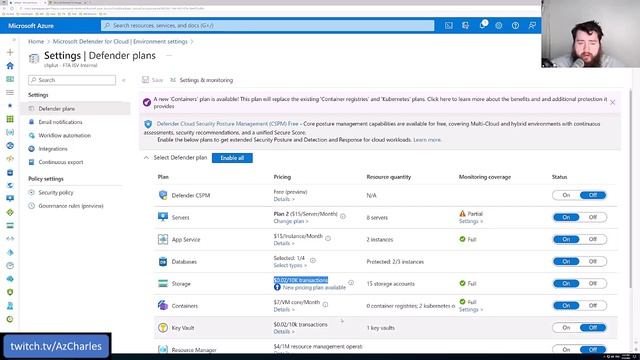The image size is (640, 360).
Task: Open Microsoft Defender for Cloud breadcrumb
Action: pos(120,42)
